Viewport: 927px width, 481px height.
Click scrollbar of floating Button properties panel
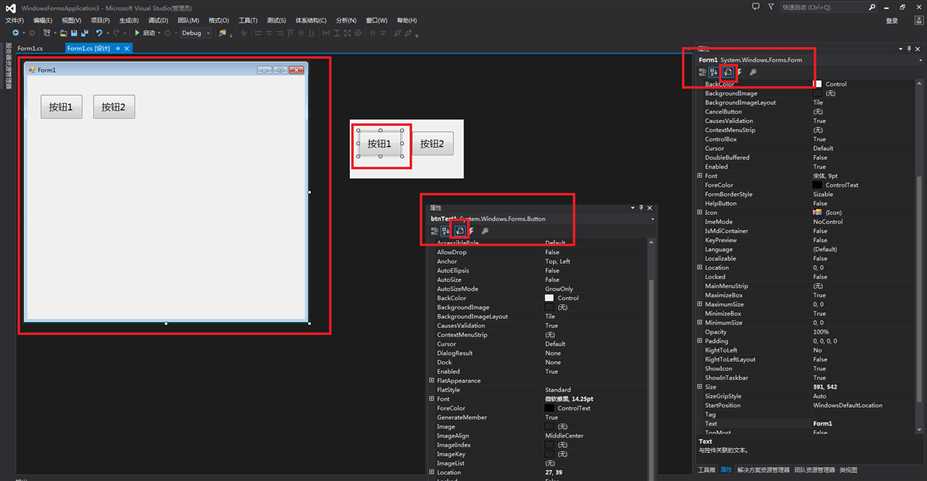[x=652, y=378]
